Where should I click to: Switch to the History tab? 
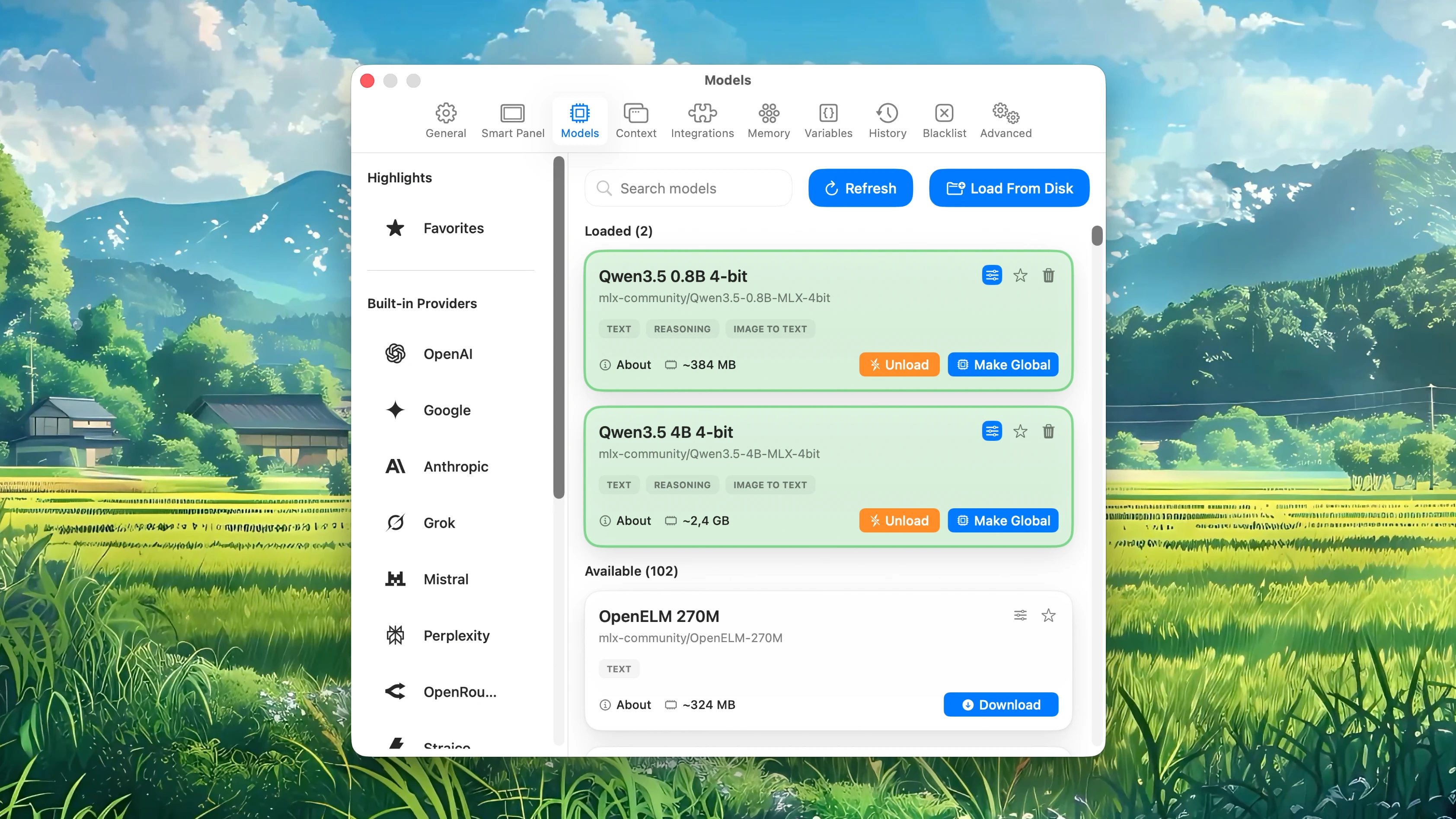pyautogui.click(x=888, y=120)
